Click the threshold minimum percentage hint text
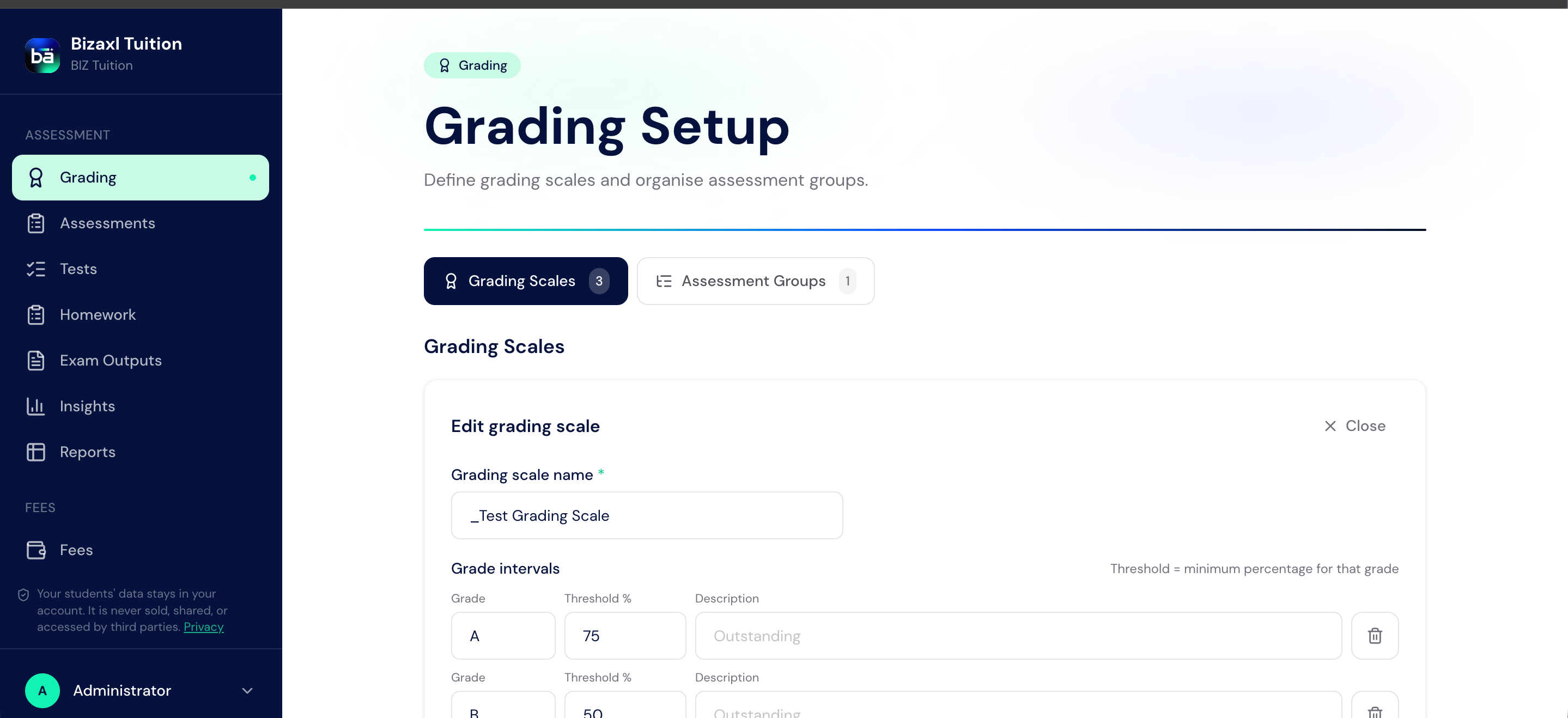 [x=1254, y=568]
